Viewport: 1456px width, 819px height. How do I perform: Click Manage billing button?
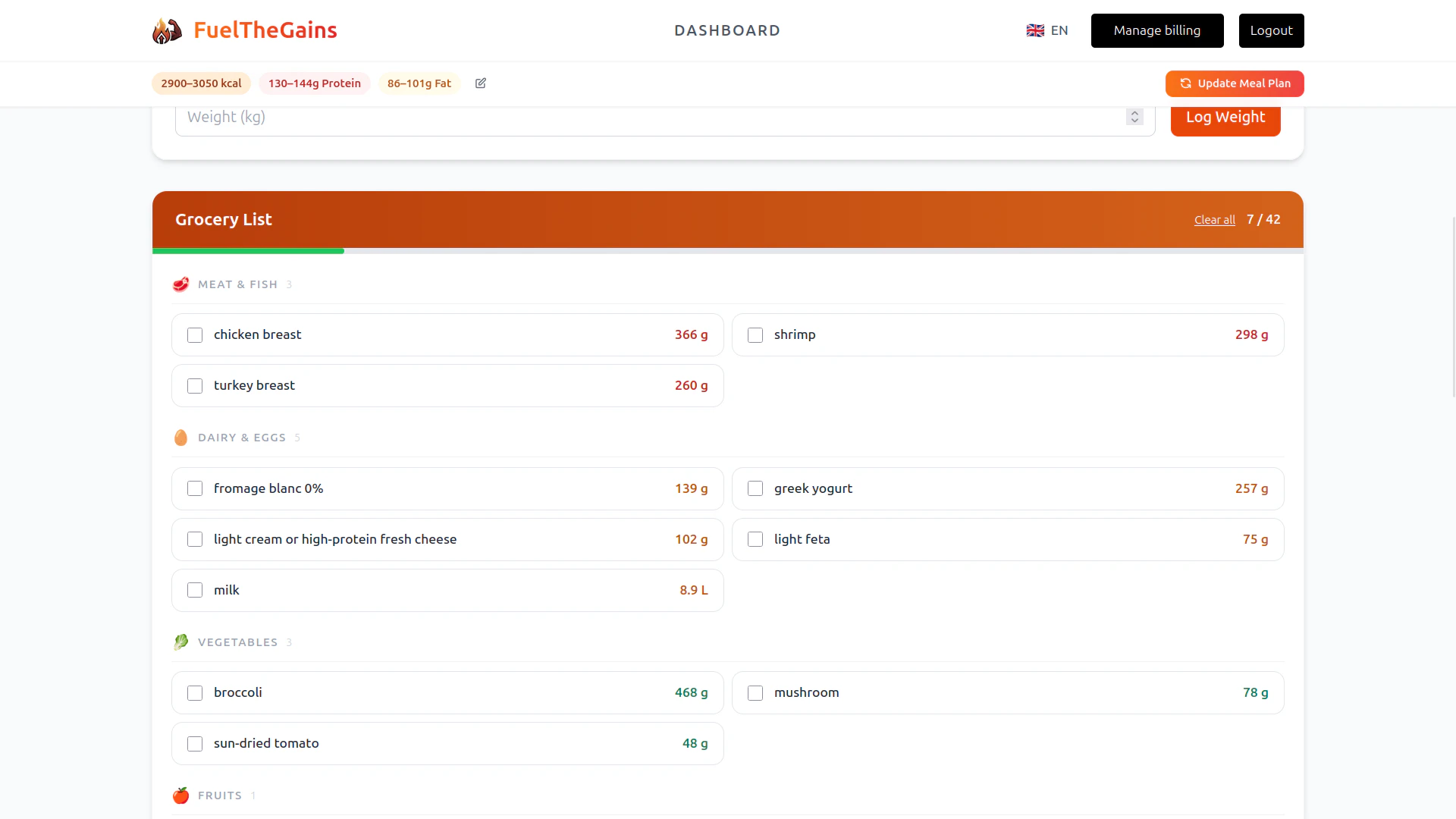coord(1157,30)
